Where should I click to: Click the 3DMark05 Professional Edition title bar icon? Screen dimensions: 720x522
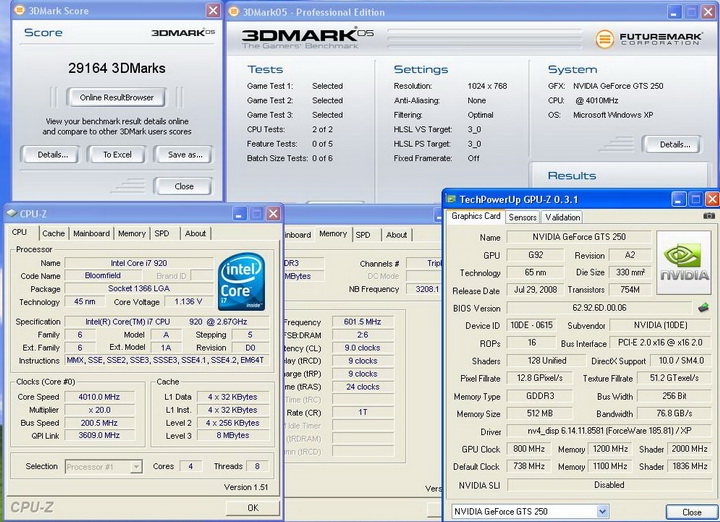[x=233, y=11]
